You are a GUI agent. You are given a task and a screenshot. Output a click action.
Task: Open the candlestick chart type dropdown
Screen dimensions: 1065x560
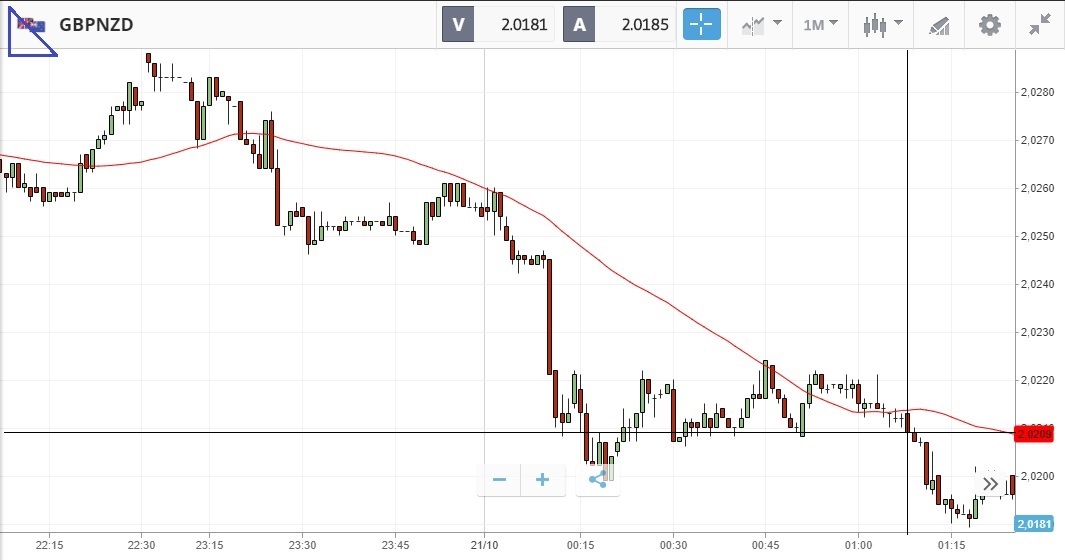pos(882,24)
